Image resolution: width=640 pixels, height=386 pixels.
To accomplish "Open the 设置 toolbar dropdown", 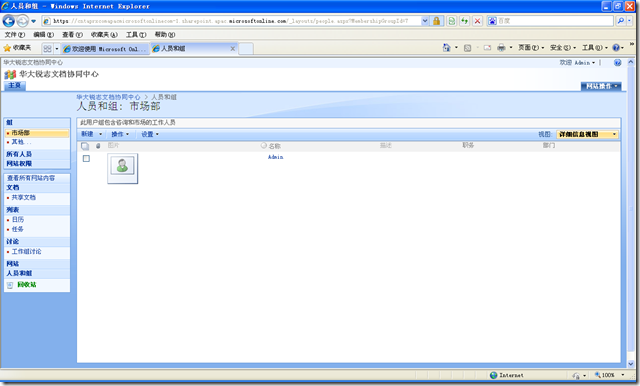I will (x=150, y=134).
